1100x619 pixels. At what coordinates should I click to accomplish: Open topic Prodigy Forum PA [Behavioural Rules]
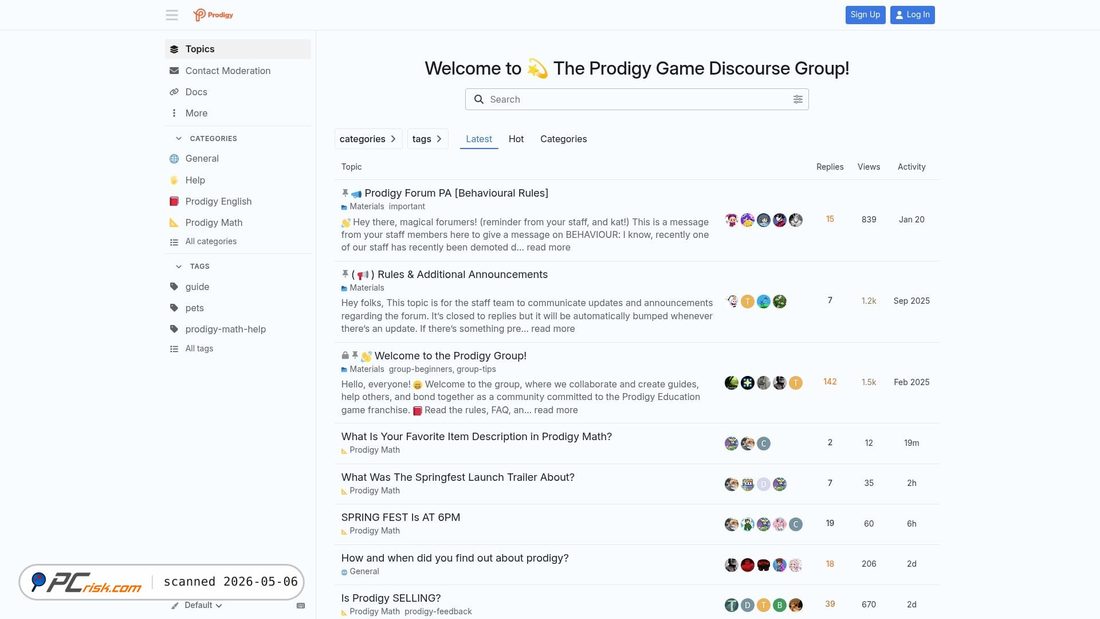pyautogui.click(x=456, y=193)
